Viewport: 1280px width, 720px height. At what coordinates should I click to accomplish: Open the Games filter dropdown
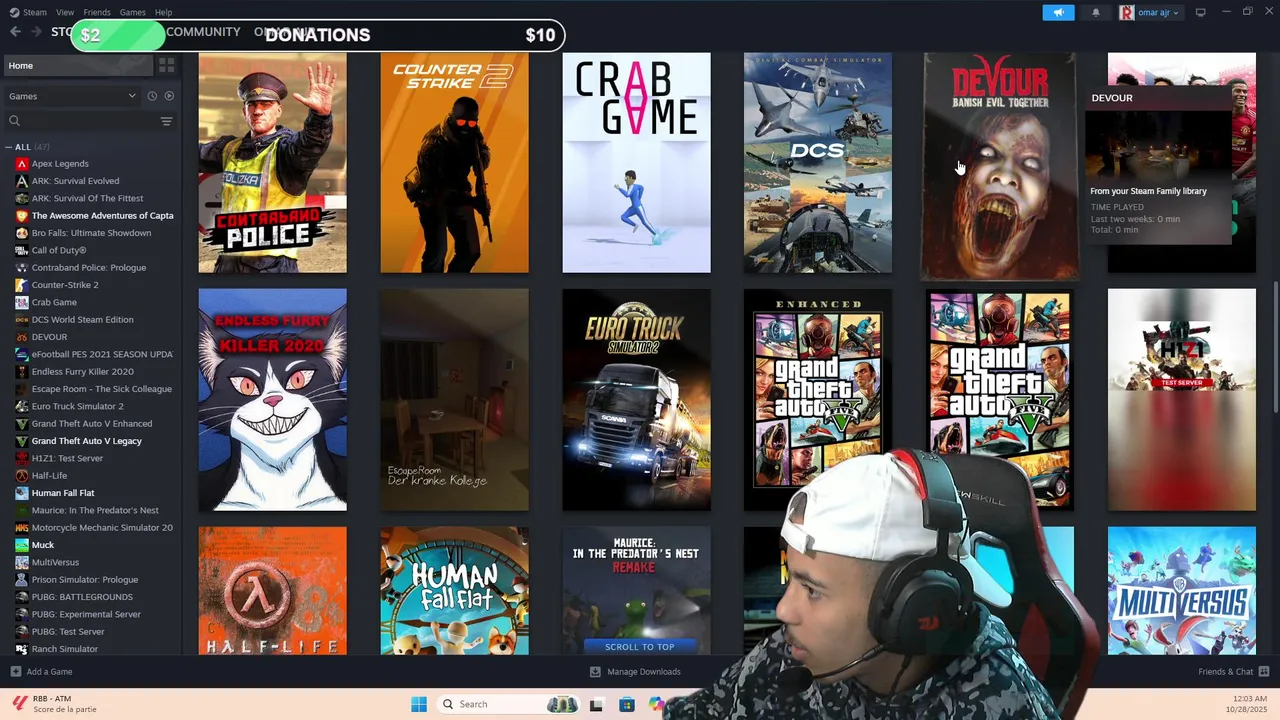[x=72, y=96]
